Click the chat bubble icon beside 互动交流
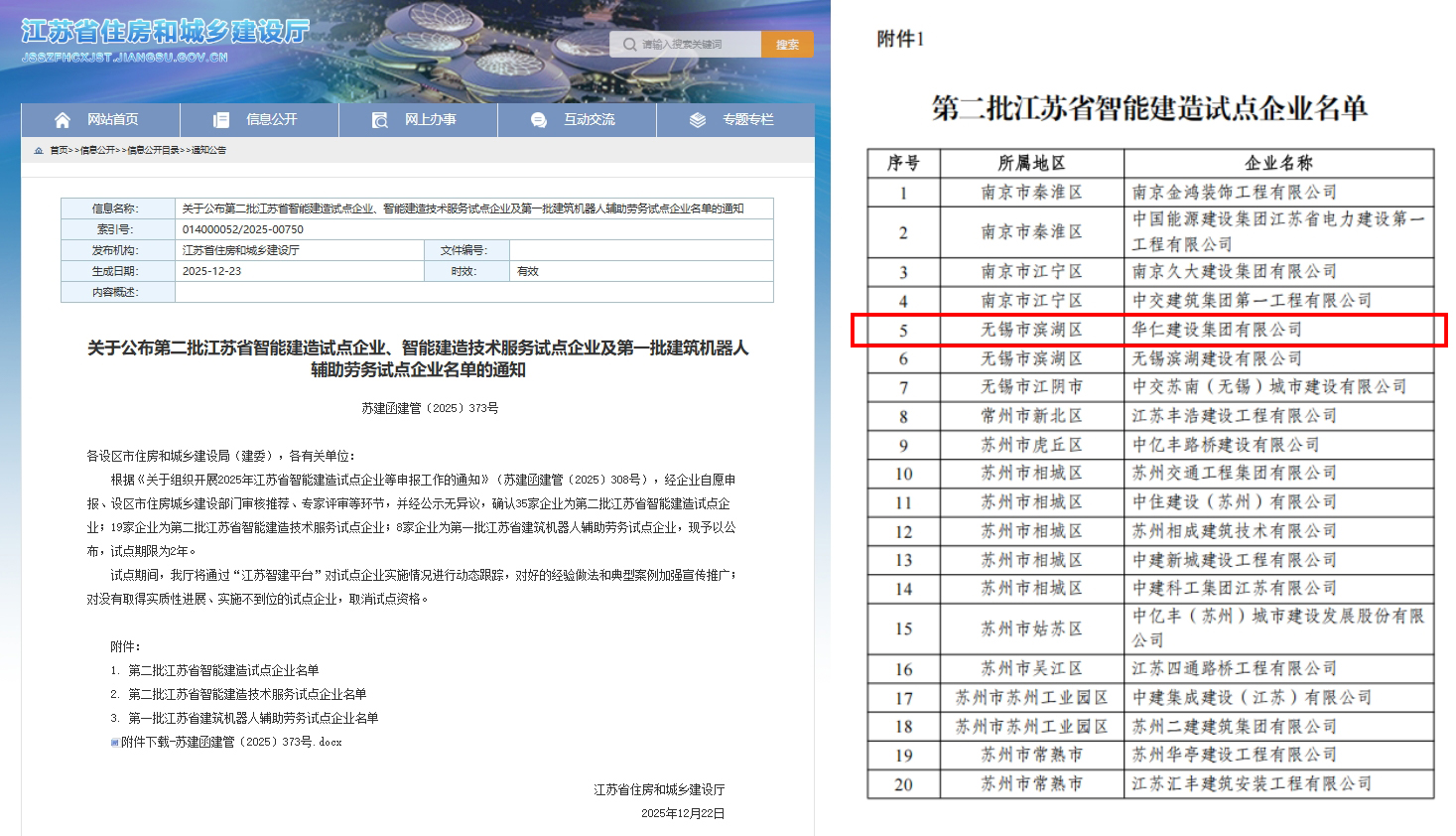Viewport: 1456px width, 836px height. coord(538,120)
